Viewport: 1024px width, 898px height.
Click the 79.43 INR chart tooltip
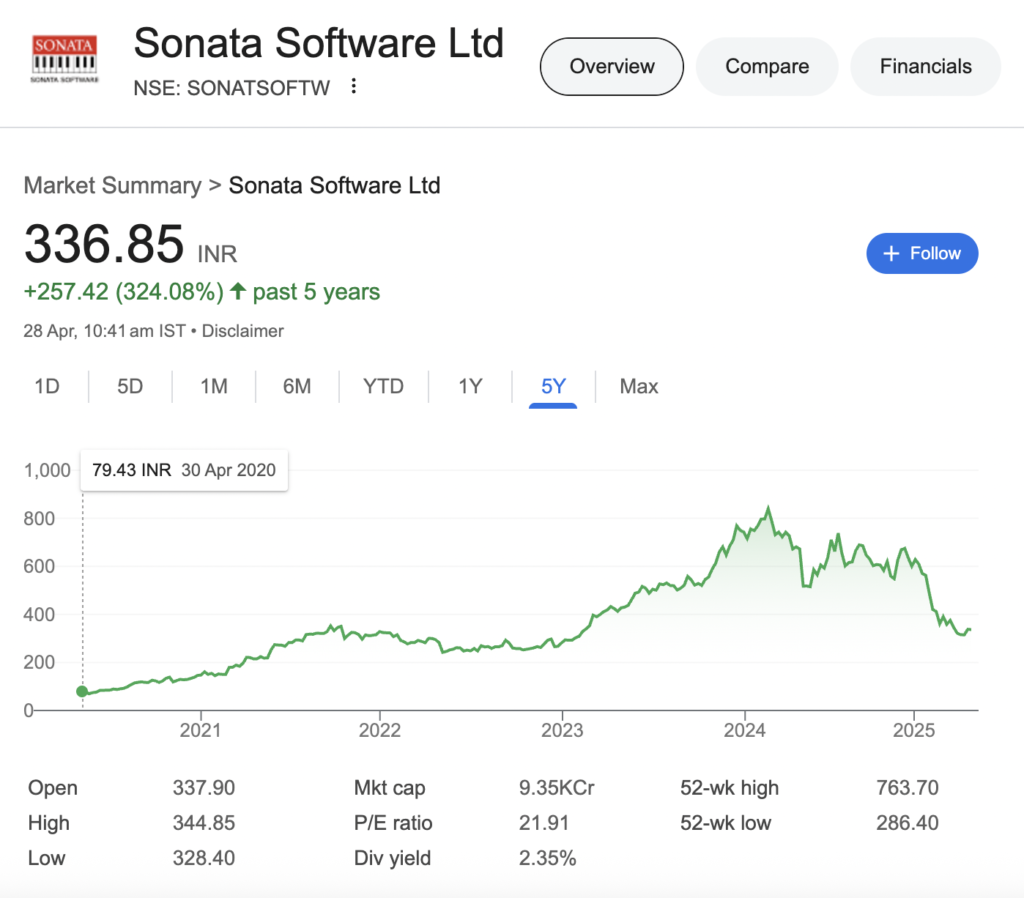click(x=184, y=469)
